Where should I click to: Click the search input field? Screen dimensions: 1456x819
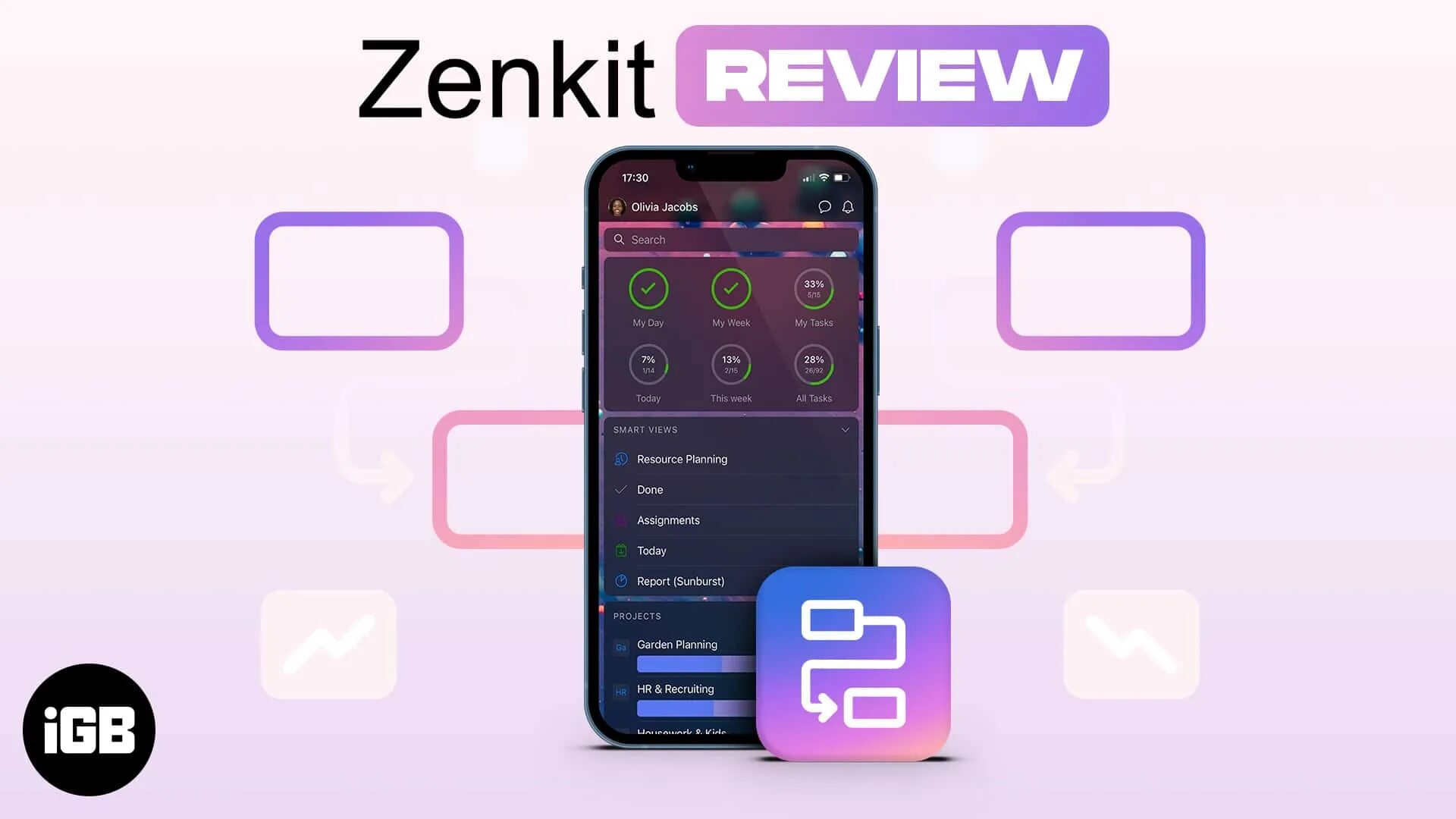coord(731,238)
